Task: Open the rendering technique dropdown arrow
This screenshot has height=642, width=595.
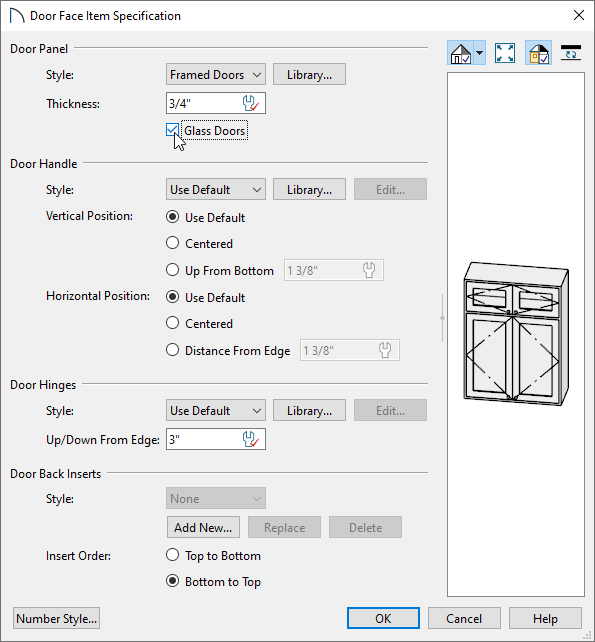Action: point(480,53)
